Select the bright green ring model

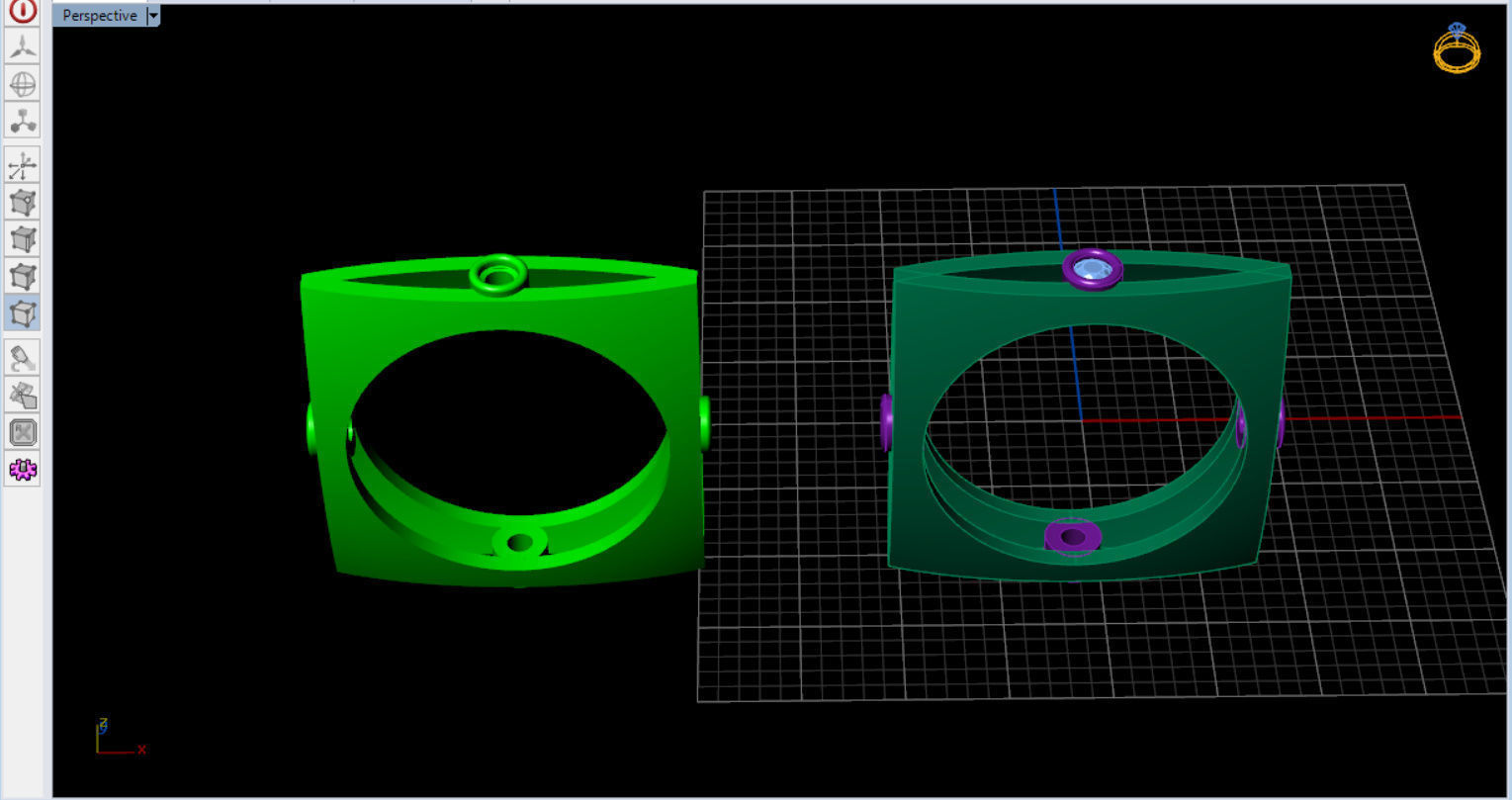[x=503, y=420]
